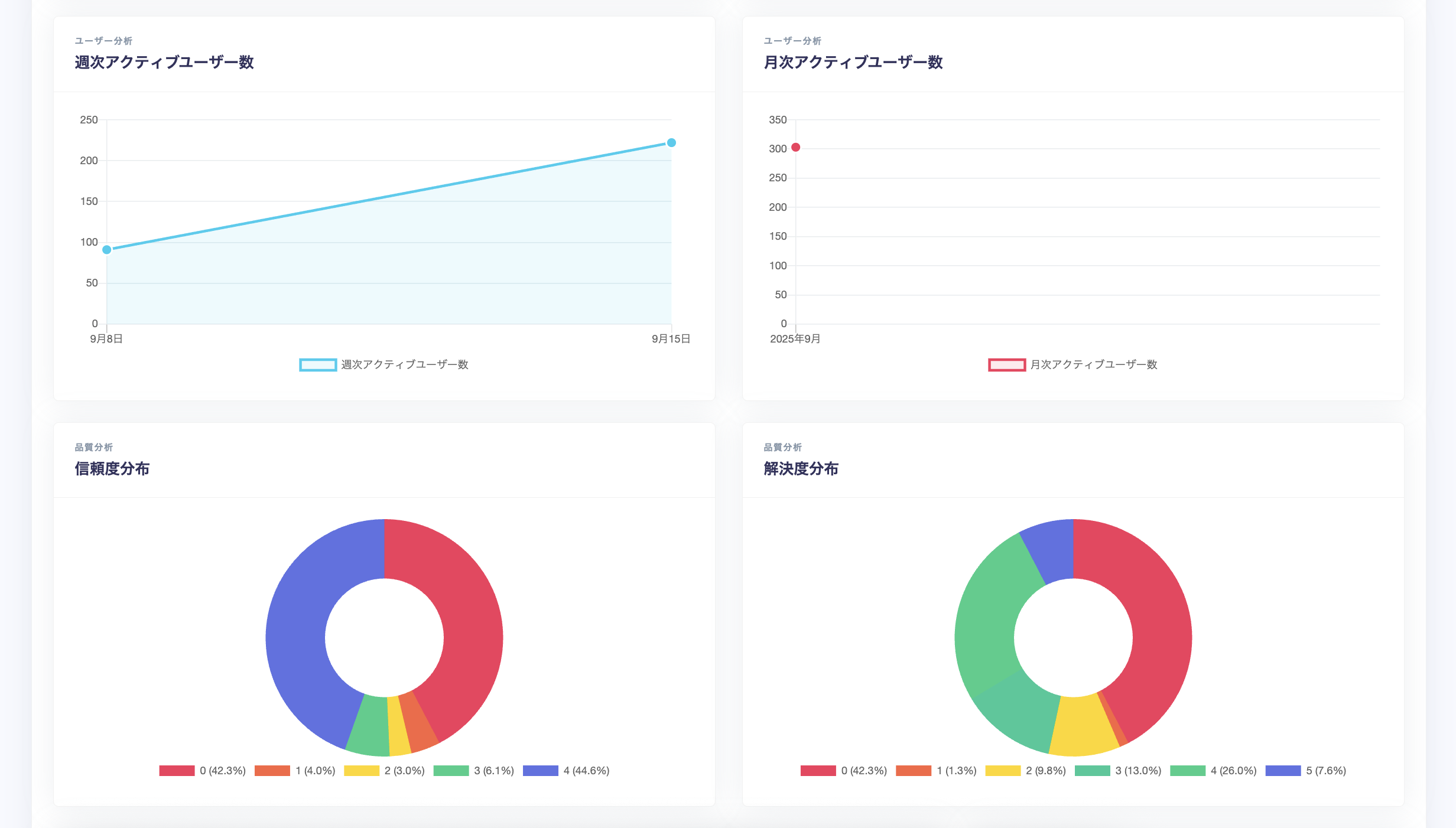Toggle trust legend item 4 (44.6%)

pyautogui.click(x=541, y=771)
